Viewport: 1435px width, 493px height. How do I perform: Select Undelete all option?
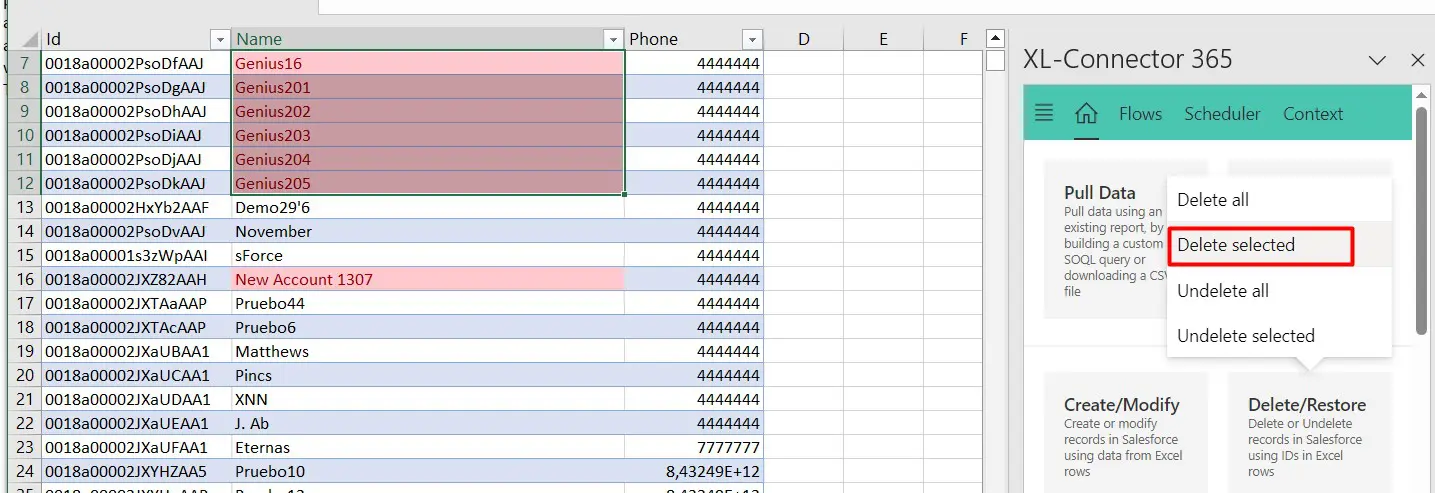1222,291
